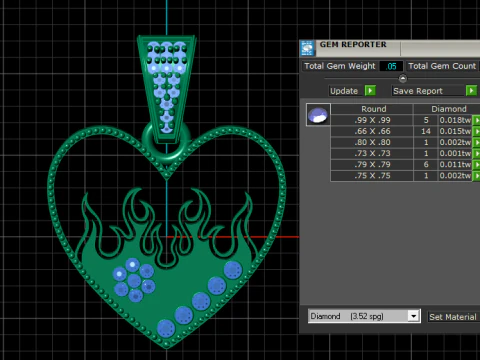Click the Diamond column header
The image size is (480, 360).
point(448,109)
